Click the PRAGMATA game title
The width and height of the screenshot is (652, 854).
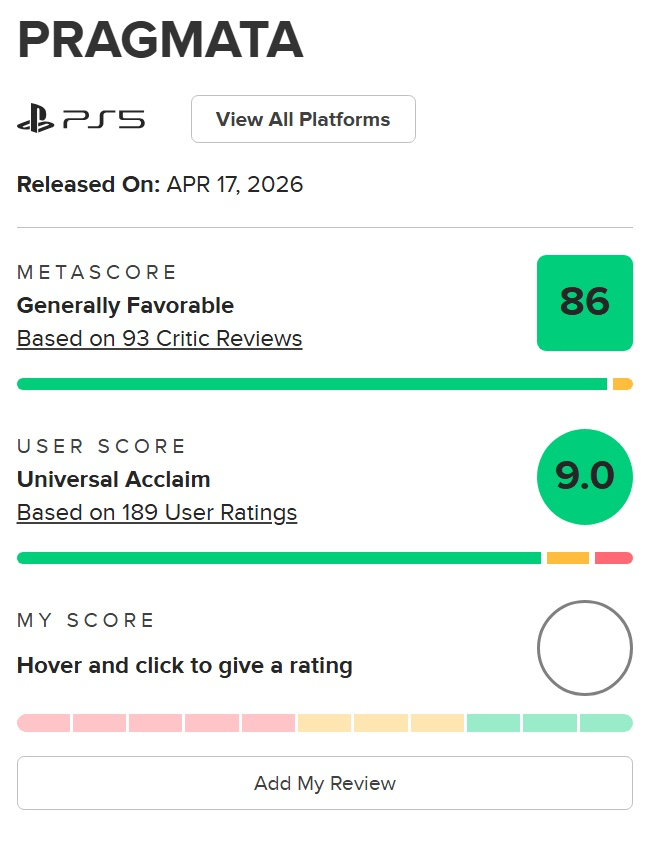pyautogui.click(x=160, y=40)
